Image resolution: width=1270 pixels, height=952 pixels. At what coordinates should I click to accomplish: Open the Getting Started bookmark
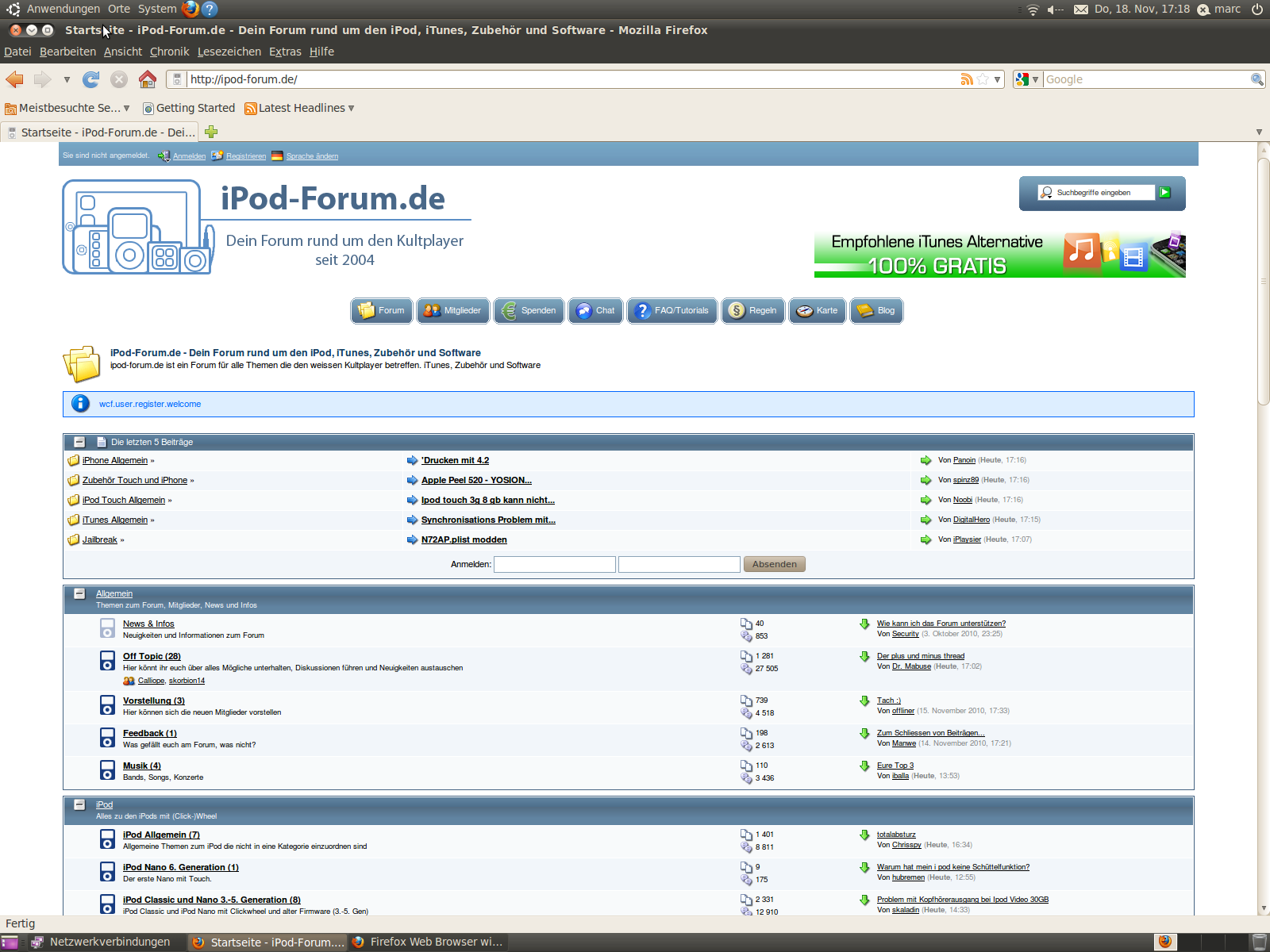point(189,108)
